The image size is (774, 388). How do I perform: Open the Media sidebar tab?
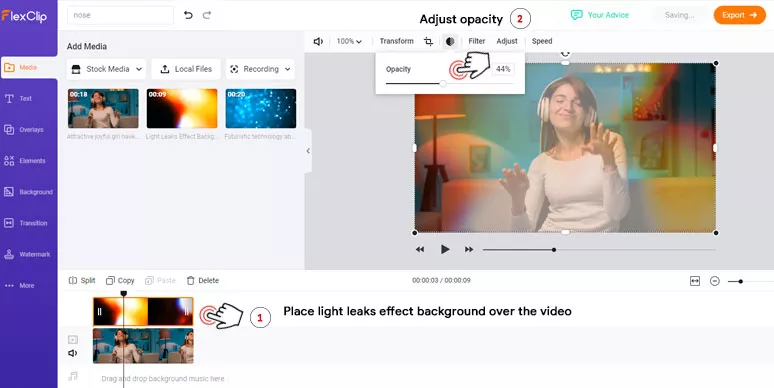tap(29, 68)
